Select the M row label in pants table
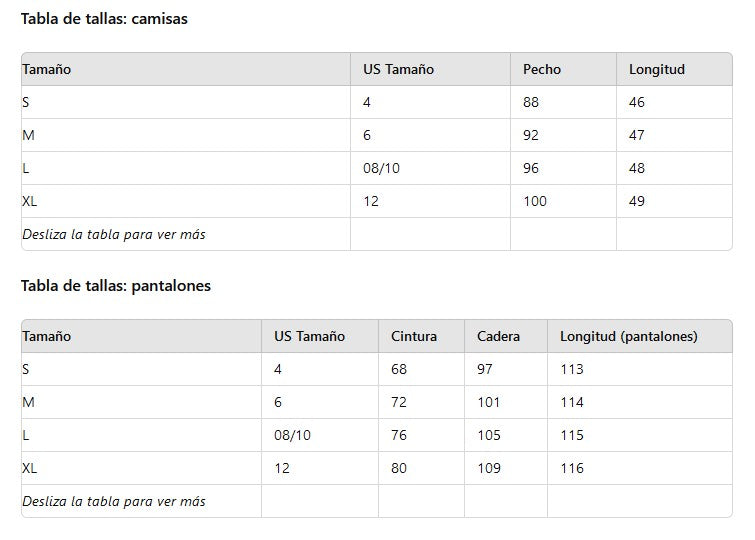Viewport: 755px width, 540px height. (x=28, y=403)
